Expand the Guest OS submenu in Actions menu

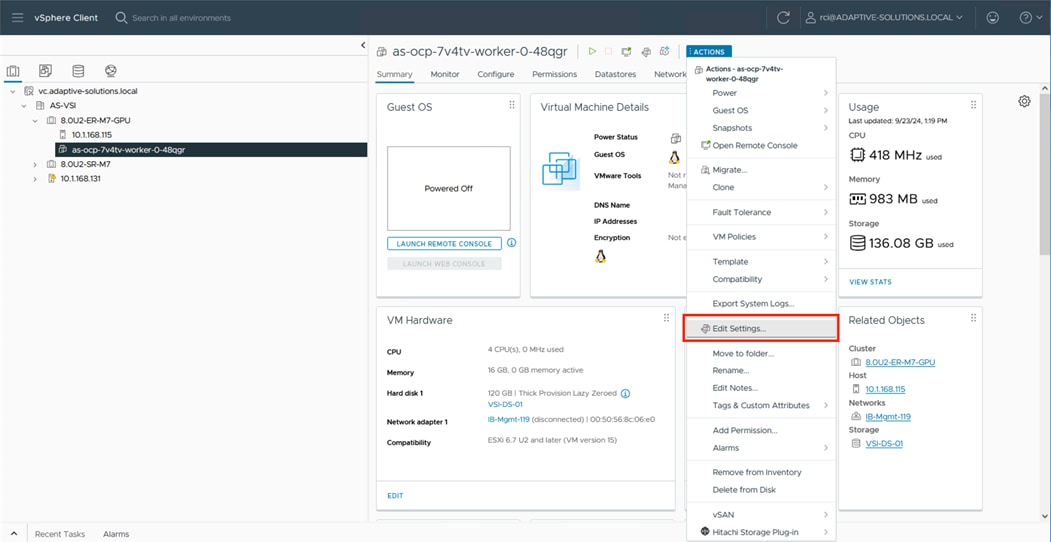coord(761,111)
